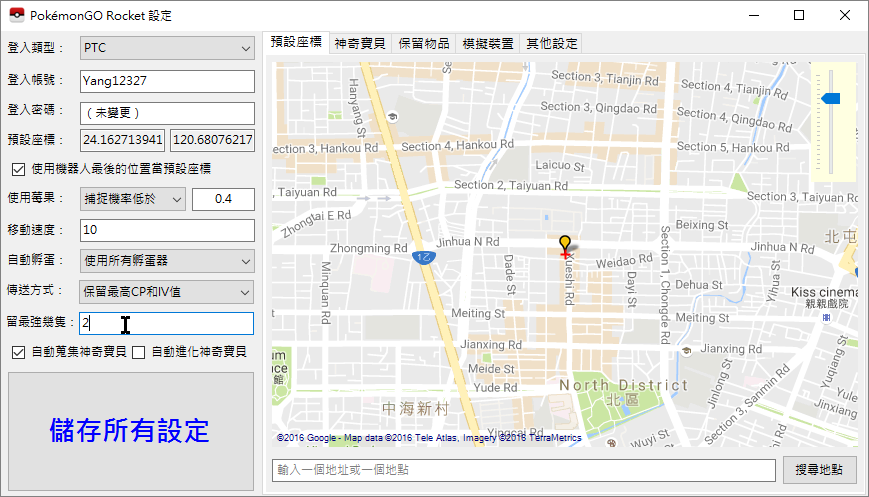Viewport: 869px width, 497px height.
Task: Open the 模擬裝置 tab
Action: point(487,44)
